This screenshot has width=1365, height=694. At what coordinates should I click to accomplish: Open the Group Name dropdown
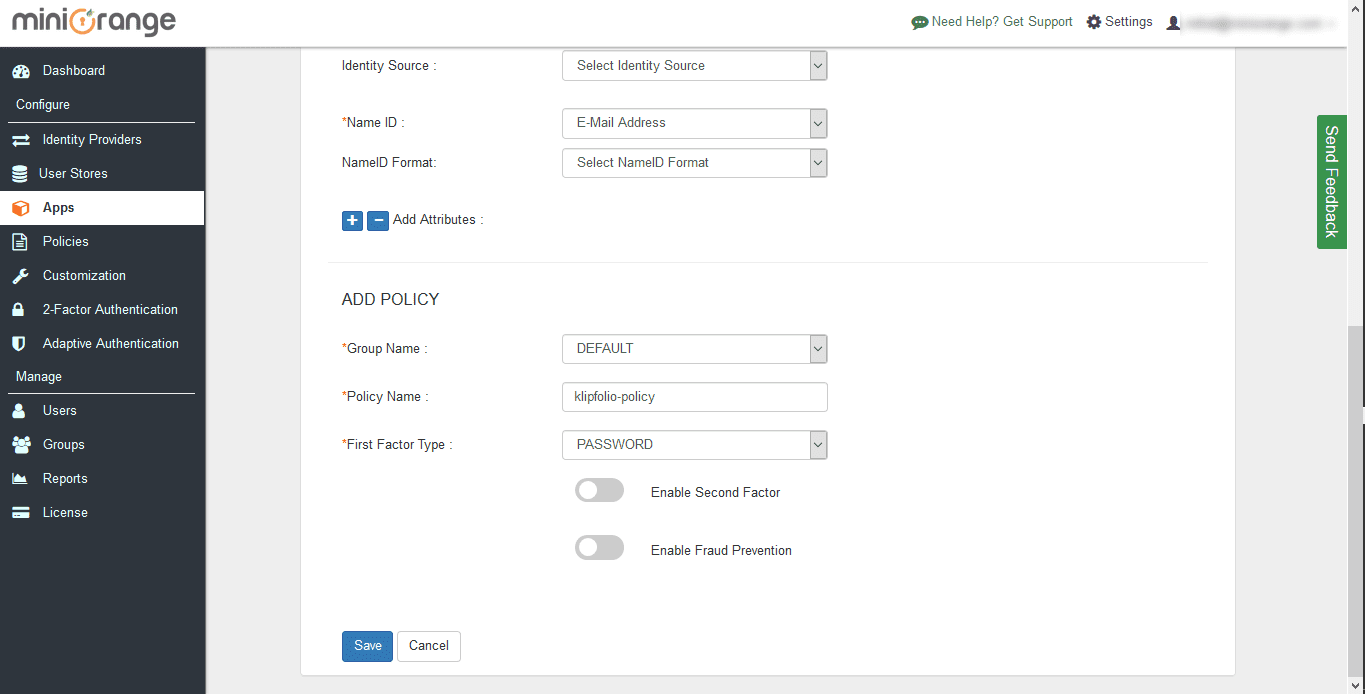[x=695, y=349]
